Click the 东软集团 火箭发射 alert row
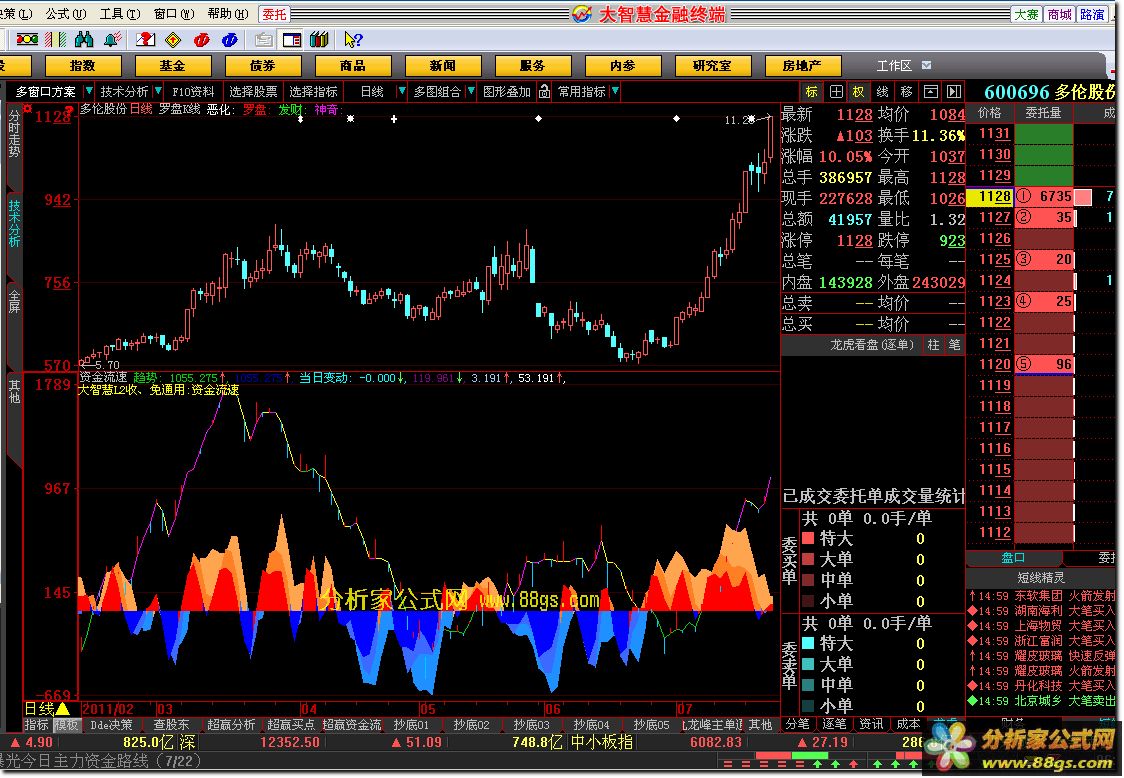This screenshot has width=1124, height=778. tap(1042, 595)
